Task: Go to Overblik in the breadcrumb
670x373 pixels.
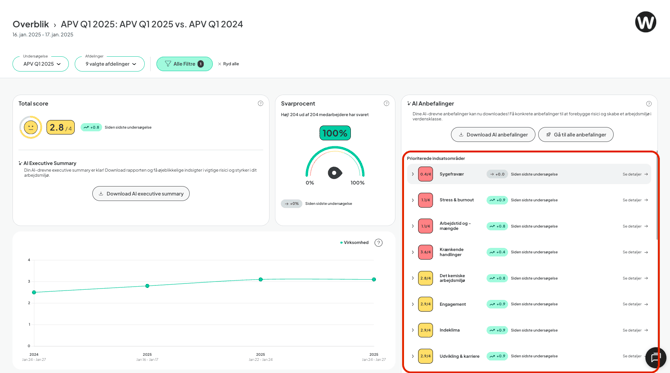Action: click(x=31, y=24)
